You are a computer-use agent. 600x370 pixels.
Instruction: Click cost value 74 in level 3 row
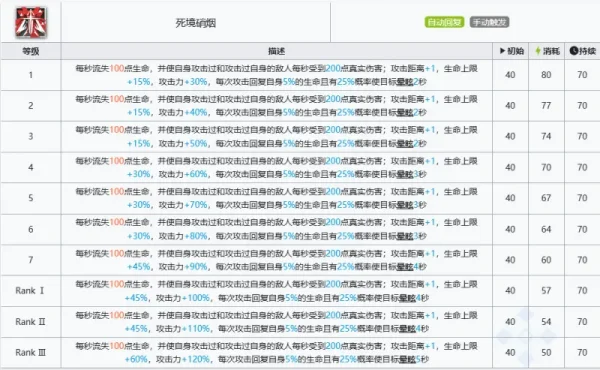(x=546, y=136)
